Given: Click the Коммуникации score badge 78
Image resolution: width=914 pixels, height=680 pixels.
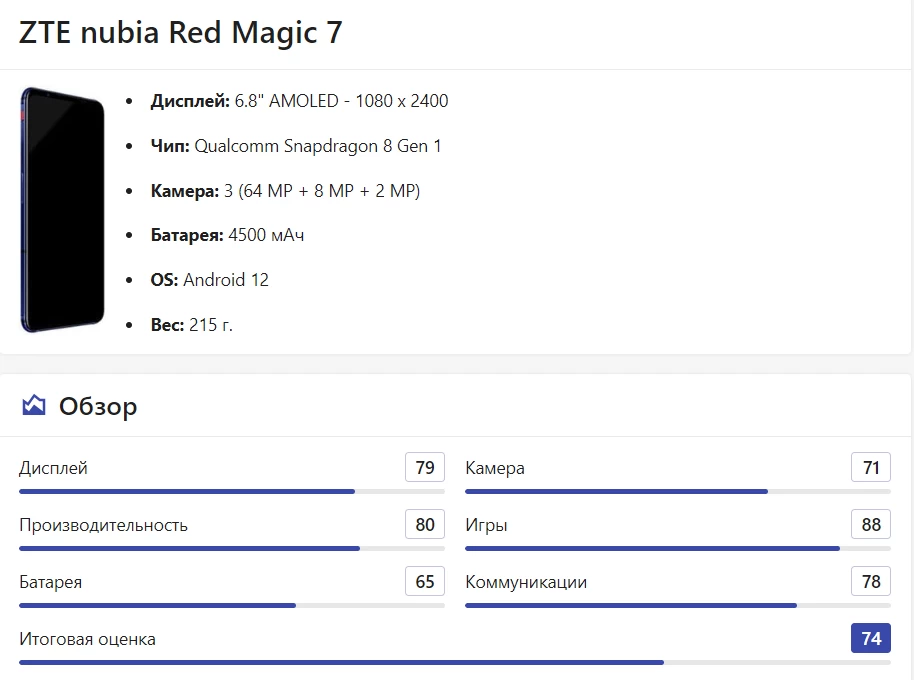Looking at the screenshot, I should (x=871, y=582).
